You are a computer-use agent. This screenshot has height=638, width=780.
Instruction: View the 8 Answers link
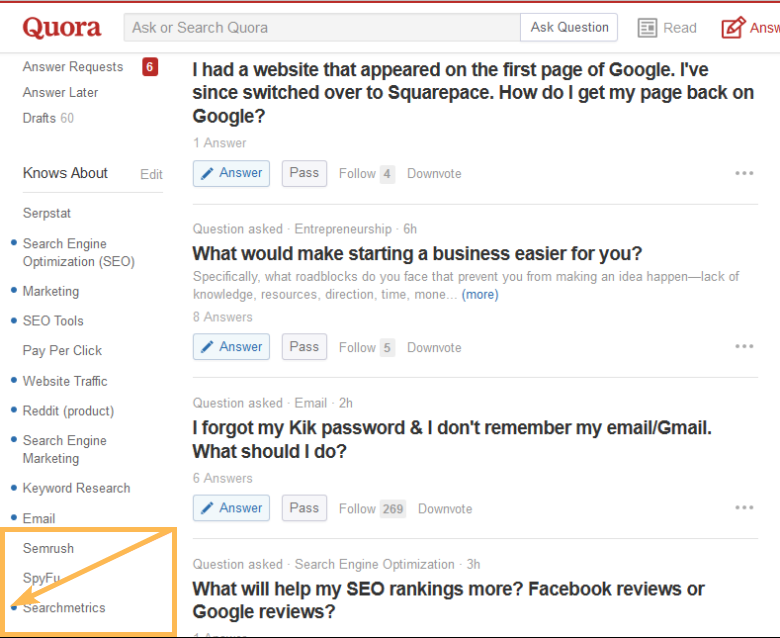tap(222, 317)
